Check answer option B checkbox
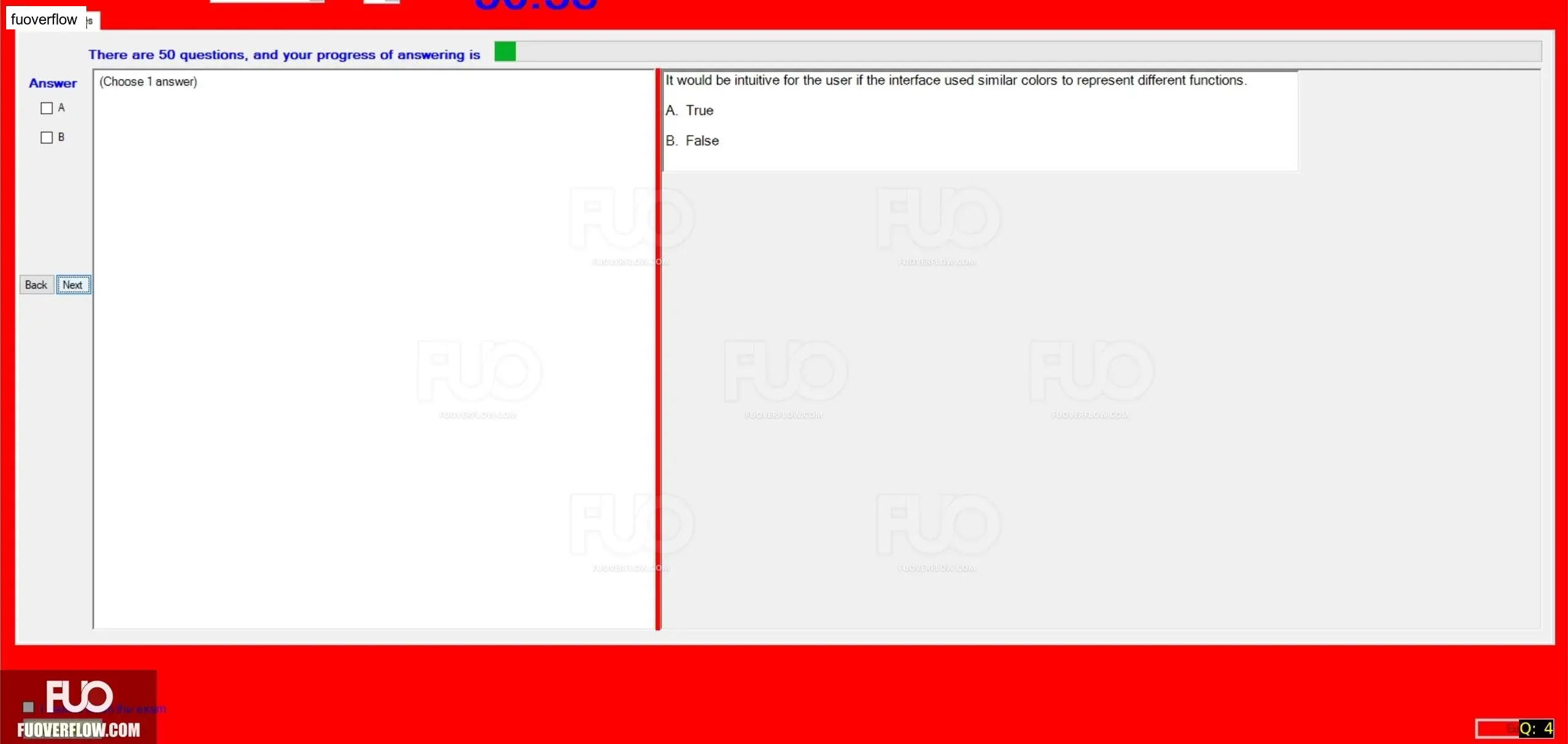This screenshot has height=744, width=1568. (47, 138)
